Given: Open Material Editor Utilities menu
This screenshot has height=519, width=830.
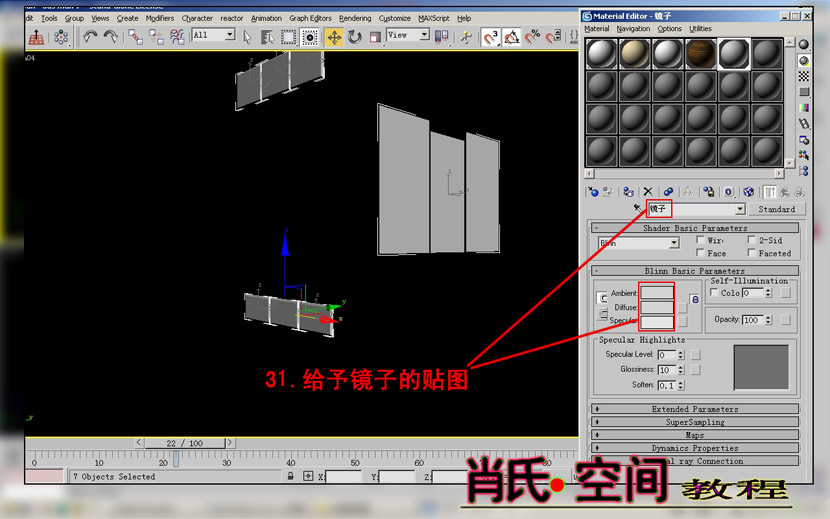Looking at the screenshot, I should [700, 29].
